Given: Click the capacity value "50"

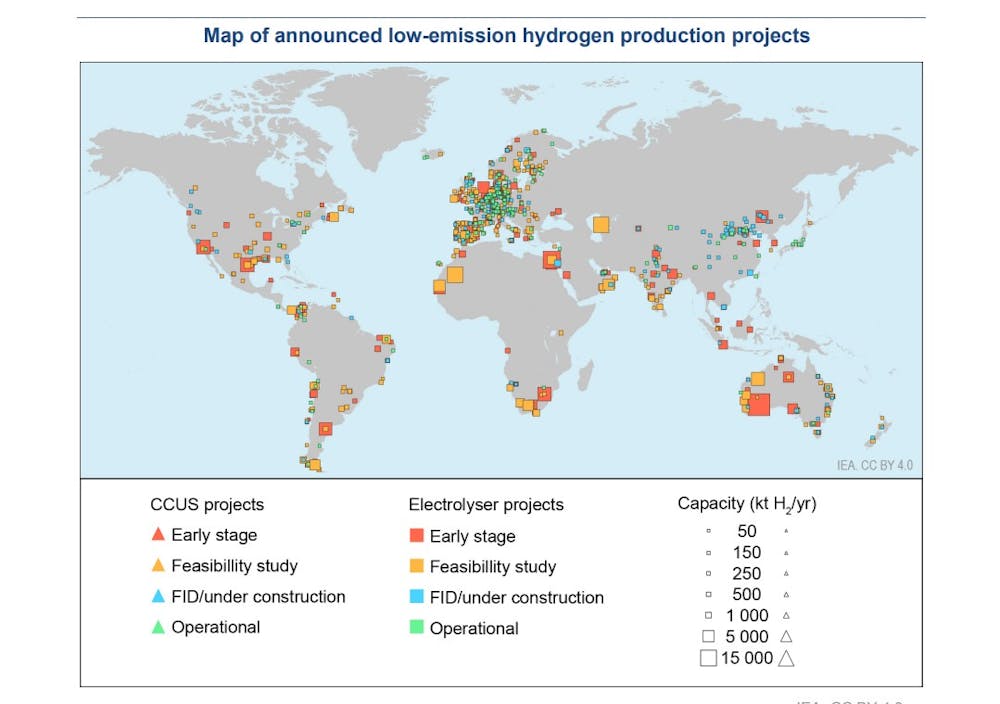Looking at the screenshot, I should tap(747, 531).
